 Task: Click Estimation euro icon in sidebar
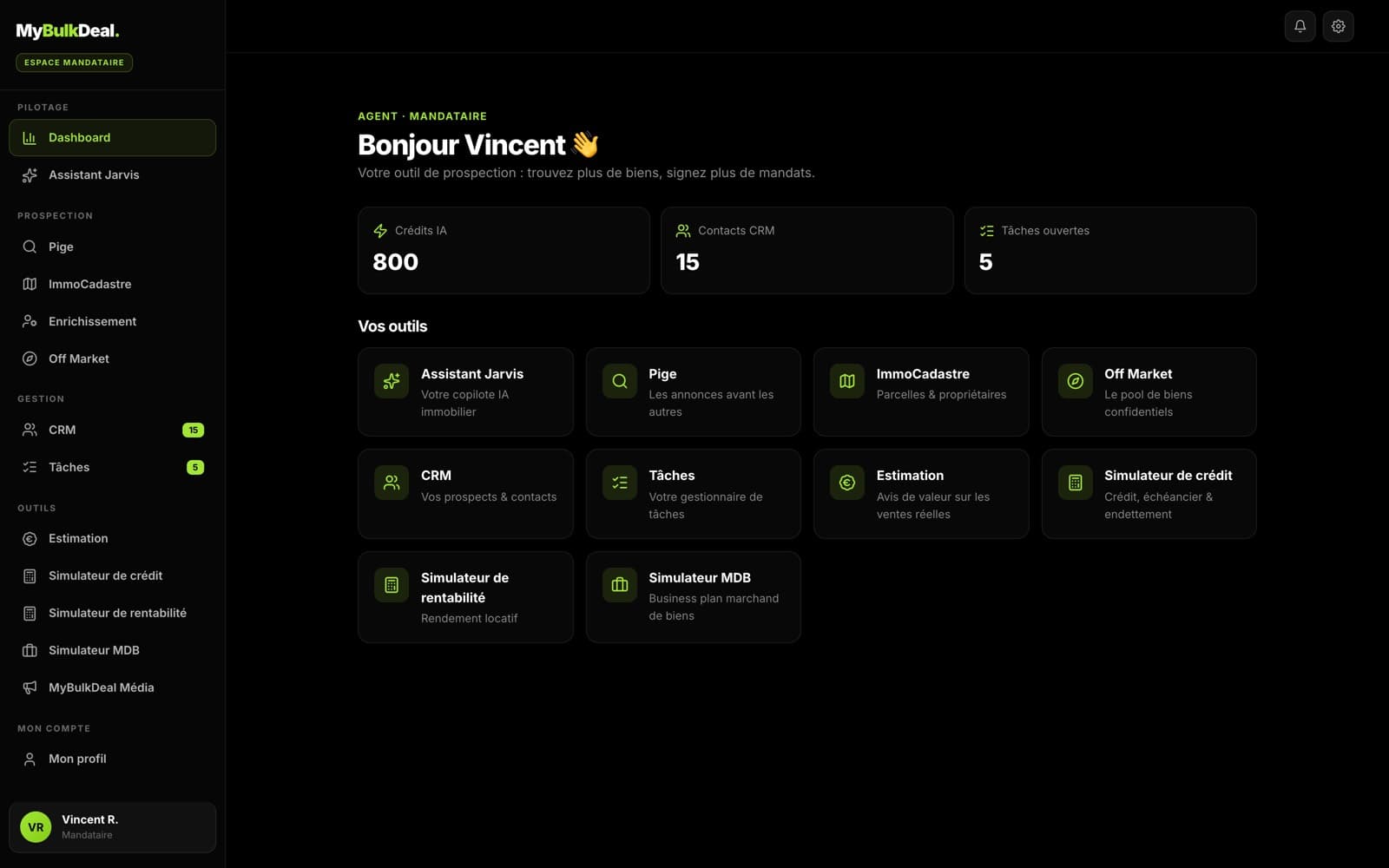coord(30,538)
